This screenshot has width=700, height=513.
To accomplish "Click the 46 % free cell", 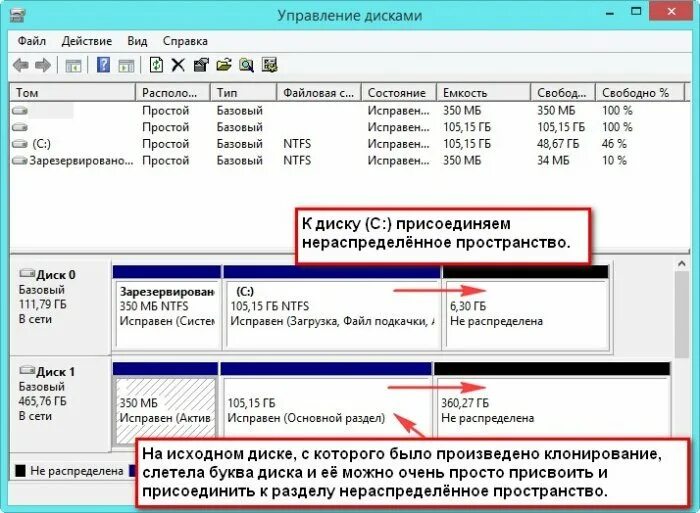I will [x=614, y=144].
